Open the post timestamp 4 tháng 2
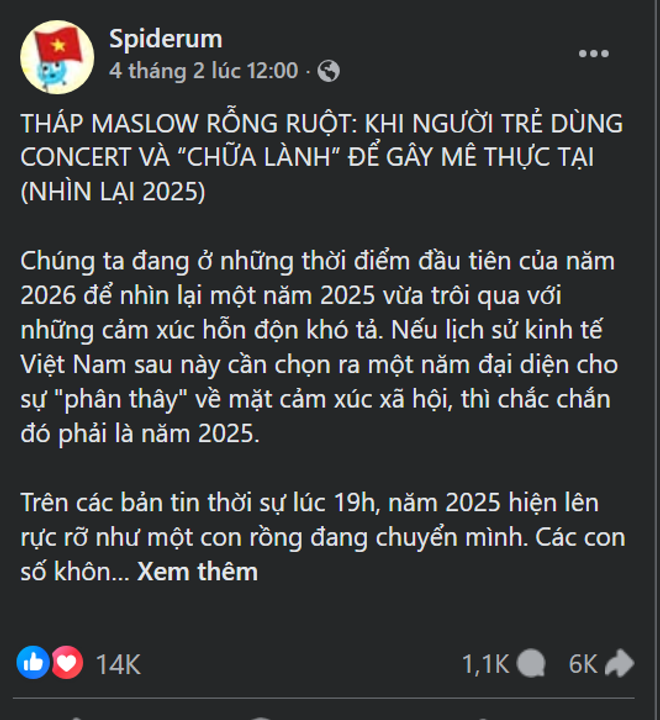Screen dimensions: 660x720 click(x=203, y=71)
